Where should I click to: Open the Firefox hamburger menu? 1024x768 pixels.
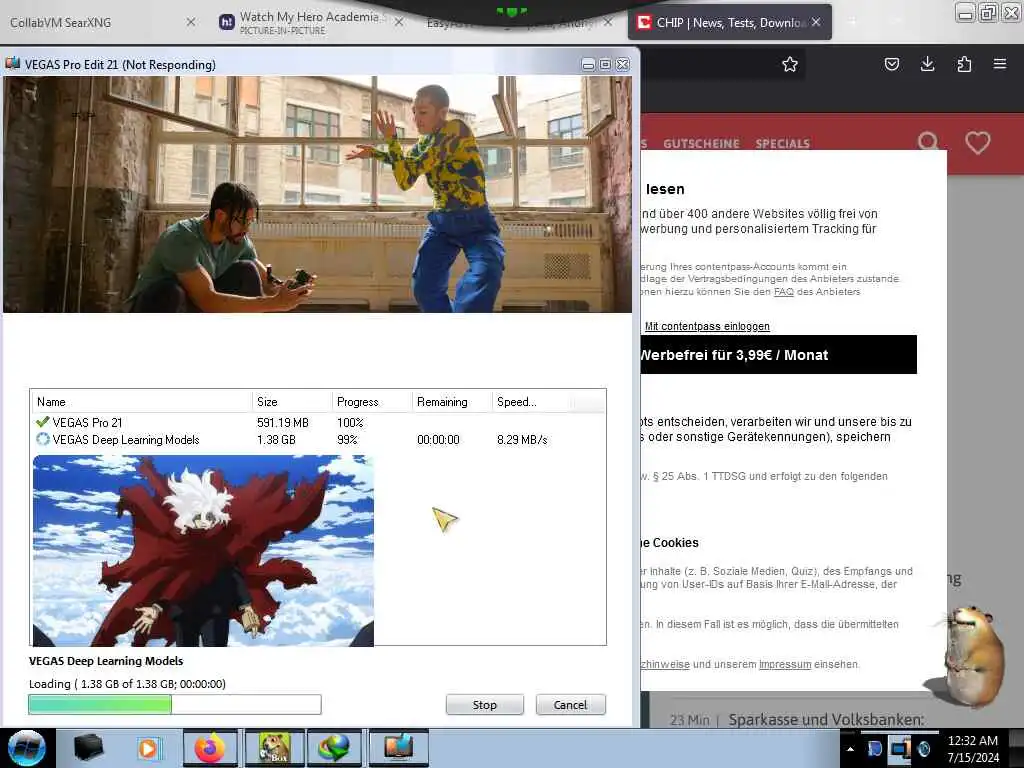click(1000, 64)
